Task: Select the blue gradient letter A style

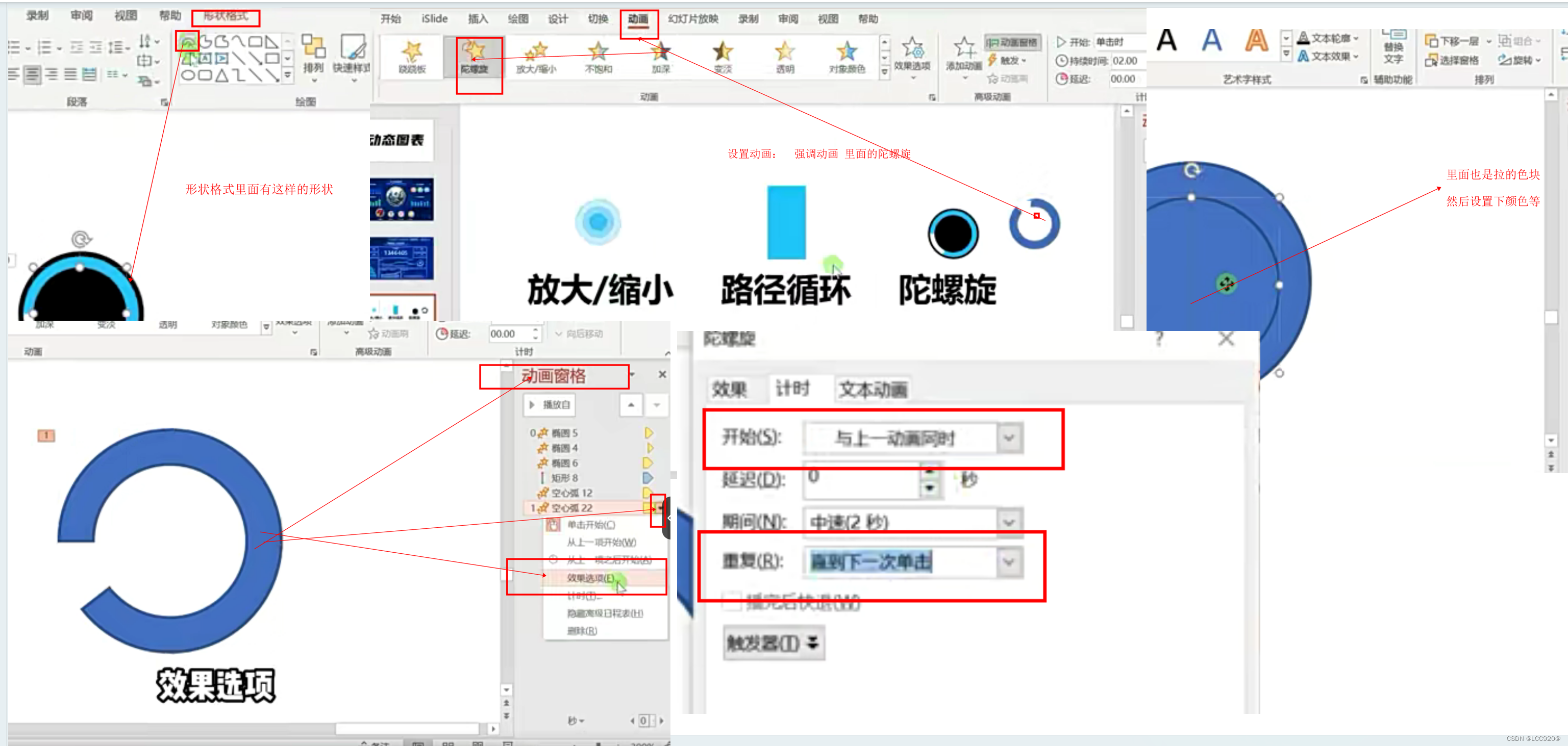Action: coord(1211,41)
